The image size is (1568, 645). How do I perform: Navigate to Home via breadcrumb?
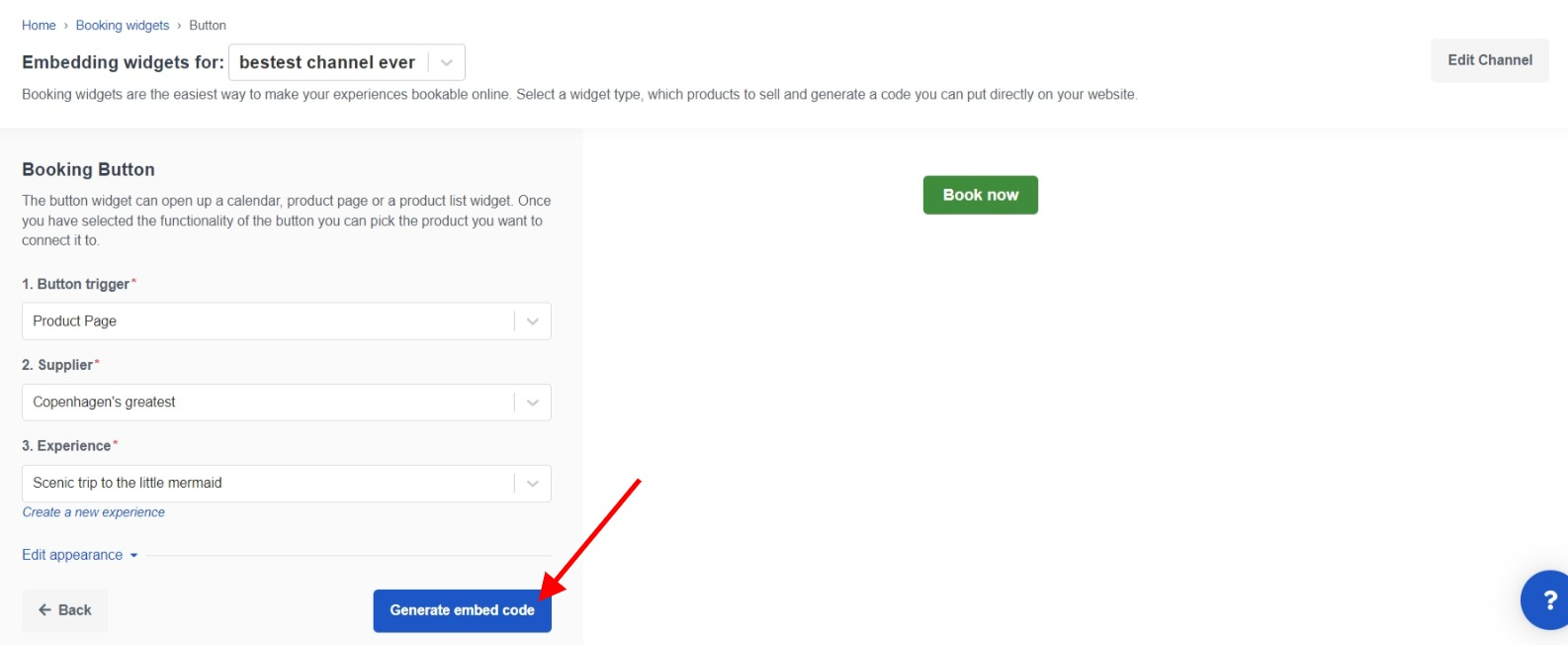coord(39,25)
